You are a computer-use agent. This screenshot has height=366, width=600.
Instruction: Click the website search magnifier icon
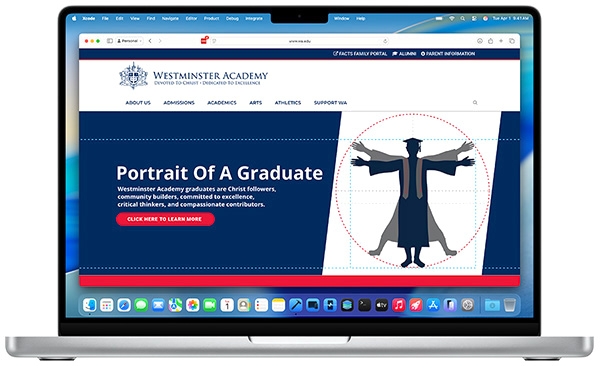tap(475, 103)
